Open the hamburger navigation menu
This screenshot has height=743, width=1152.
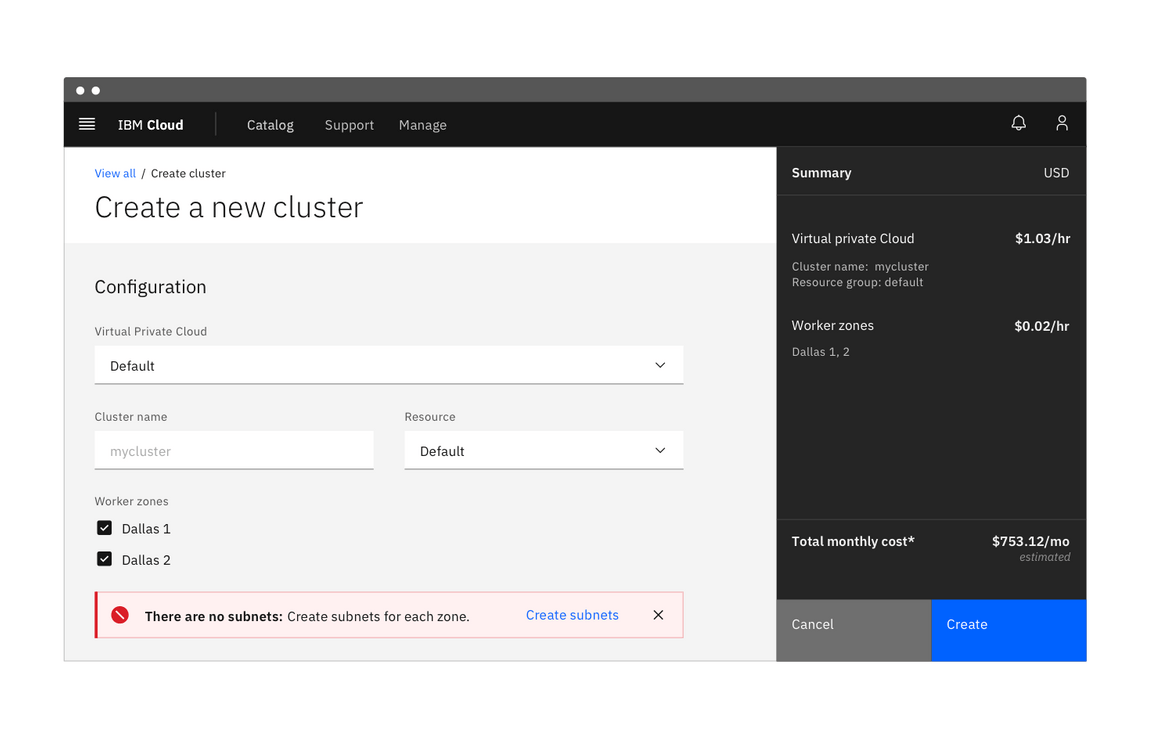pyautogui.click(x=86, y=124)
